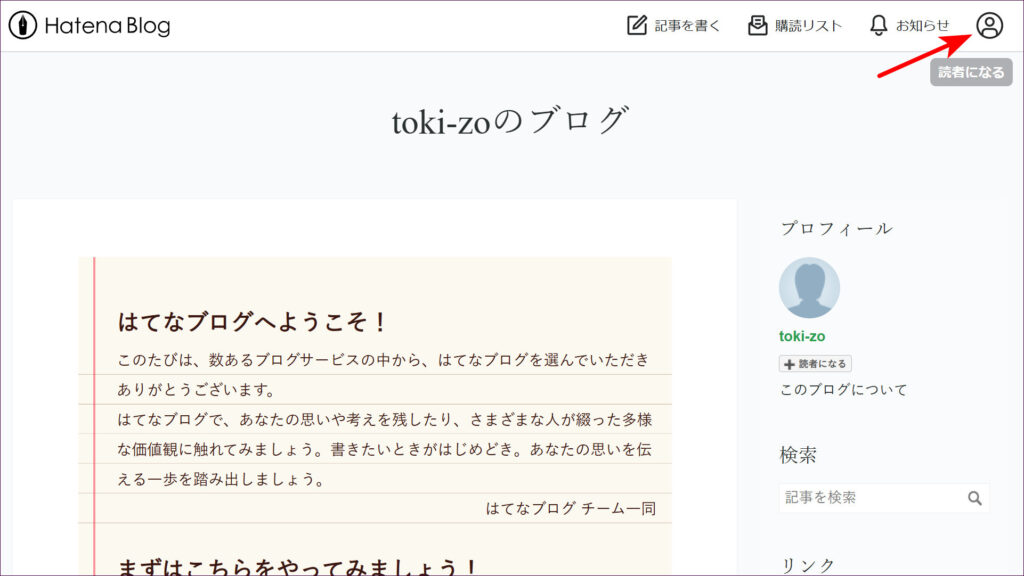The width and height of the screenshot is (1024, 576).
Task: Open notifications via the bell icon
Action: click(879, 26)
